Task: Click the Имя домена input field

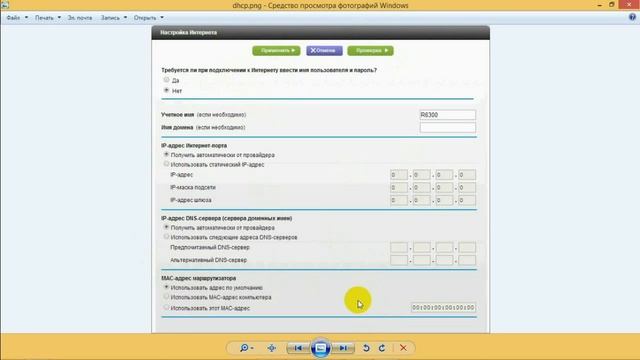Action: pos(448,127)
